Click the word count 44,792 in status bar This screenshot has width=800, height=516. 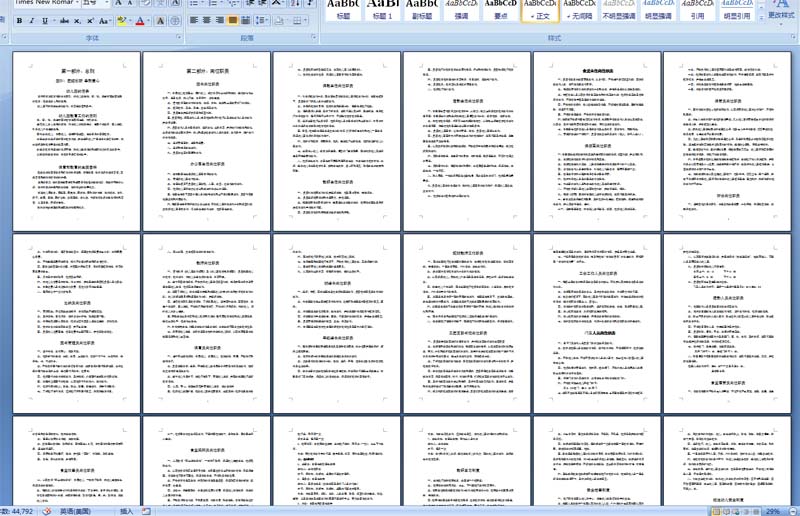[x=18, y=511]
